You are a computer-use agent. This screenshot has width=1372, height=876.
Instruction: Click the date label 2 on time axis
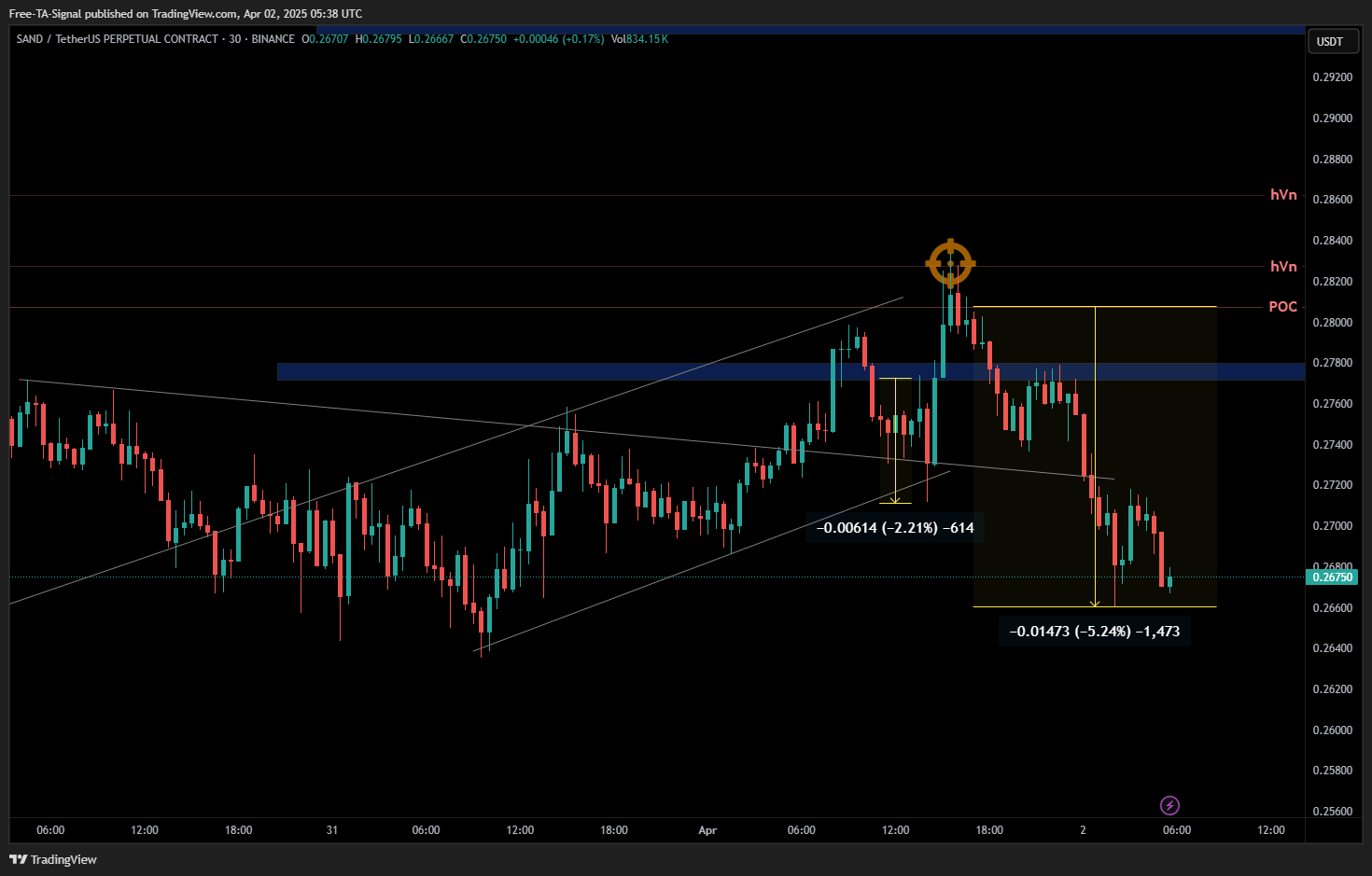click(x=1083, y=830)
